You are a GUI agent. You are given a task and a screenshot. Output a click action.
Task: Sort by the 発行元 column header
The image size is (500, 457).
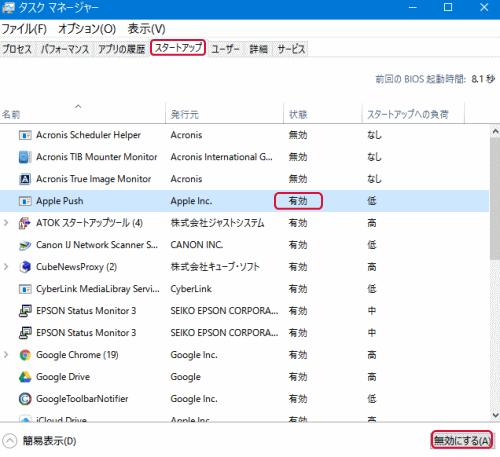(225, 114)
